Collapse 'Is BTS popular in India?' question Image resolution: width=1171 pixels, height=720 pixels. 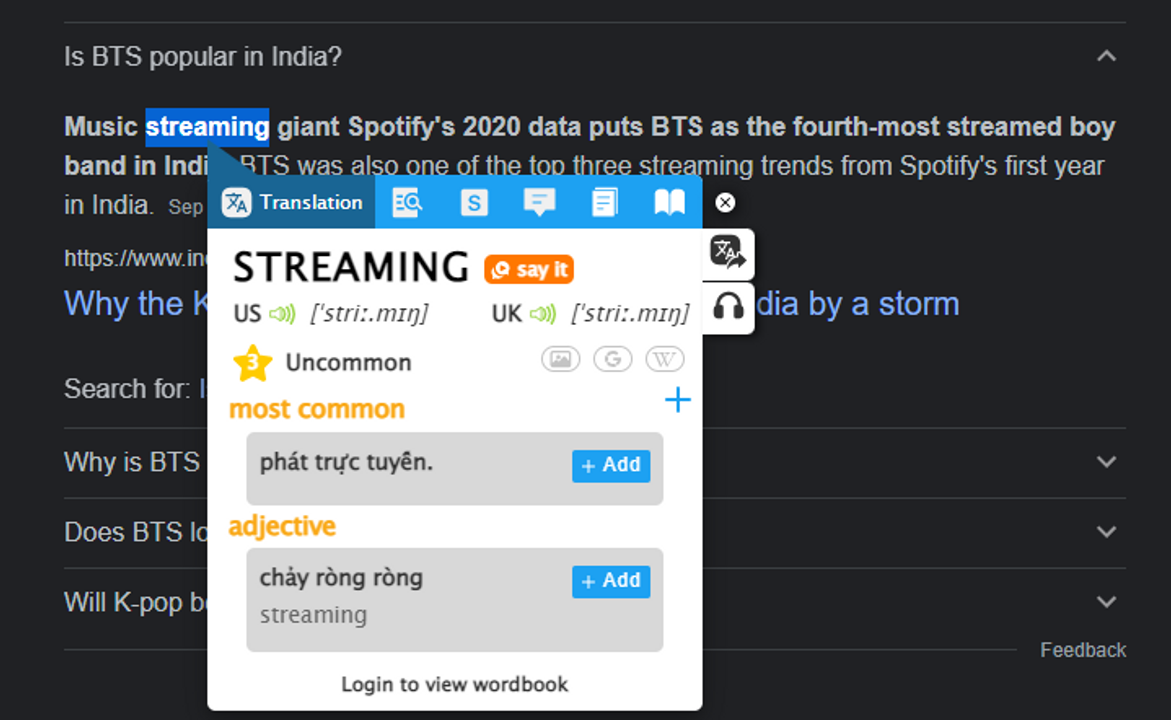click(x=1106, y=56)
